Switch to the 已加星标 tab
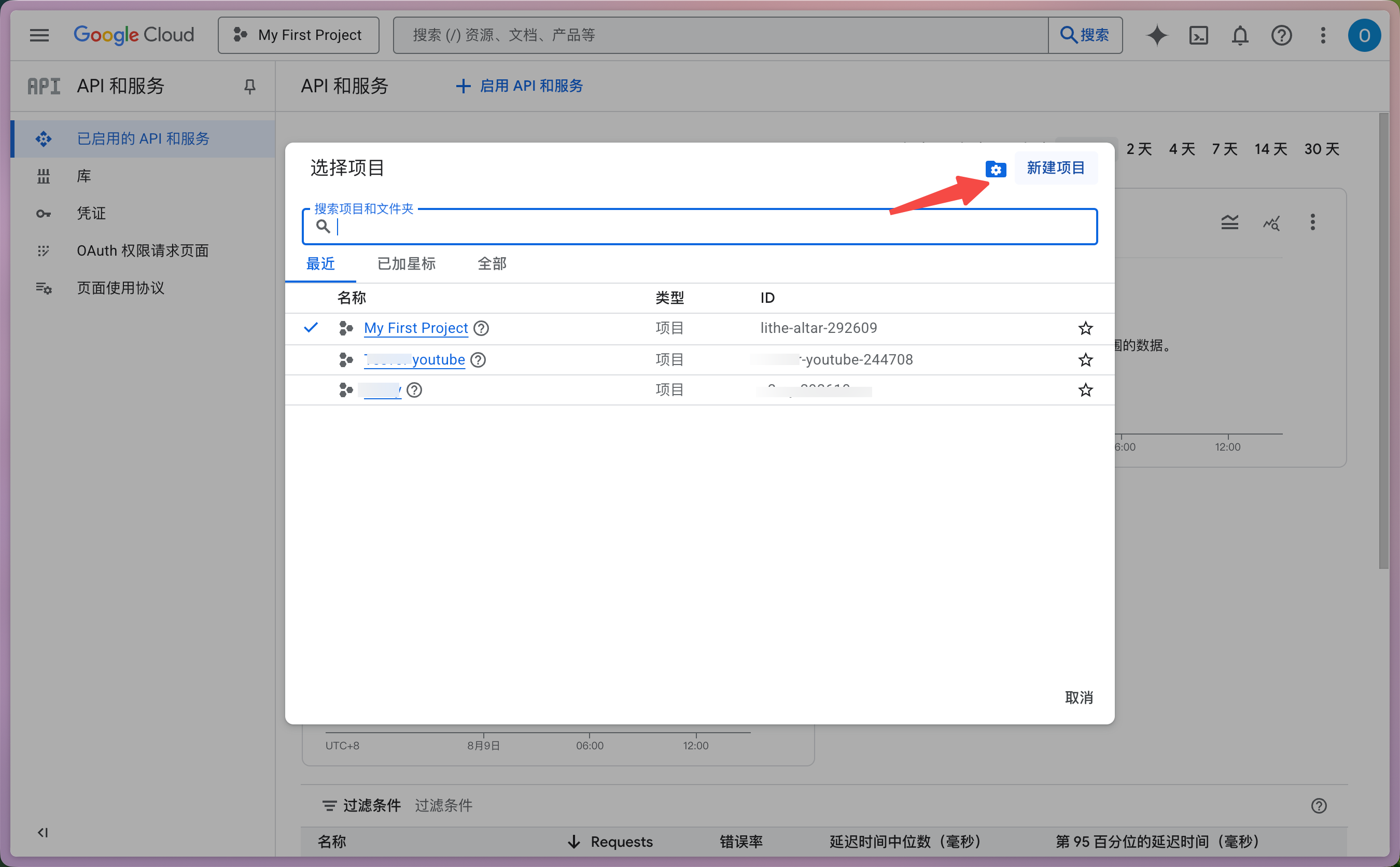Viewport: 1400px width, 867px height. [x=406, y=264]
